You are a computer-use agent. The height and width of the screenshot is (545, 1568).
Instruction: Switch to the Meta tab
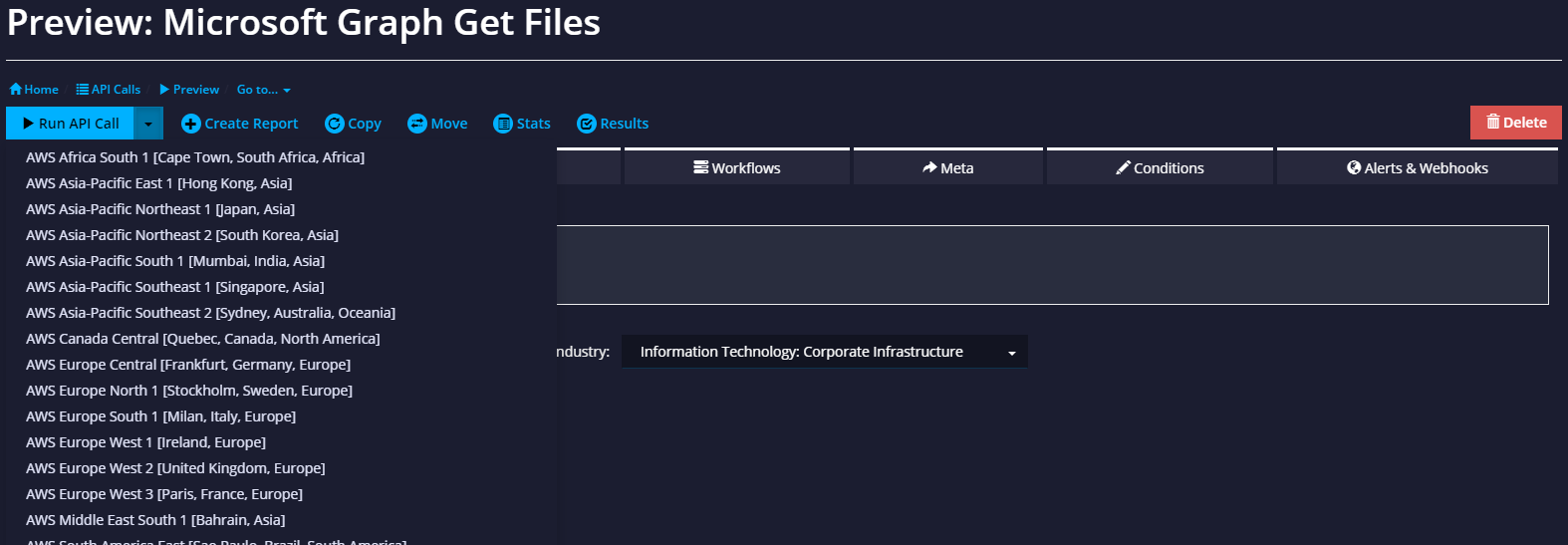(x=948, y=167)
